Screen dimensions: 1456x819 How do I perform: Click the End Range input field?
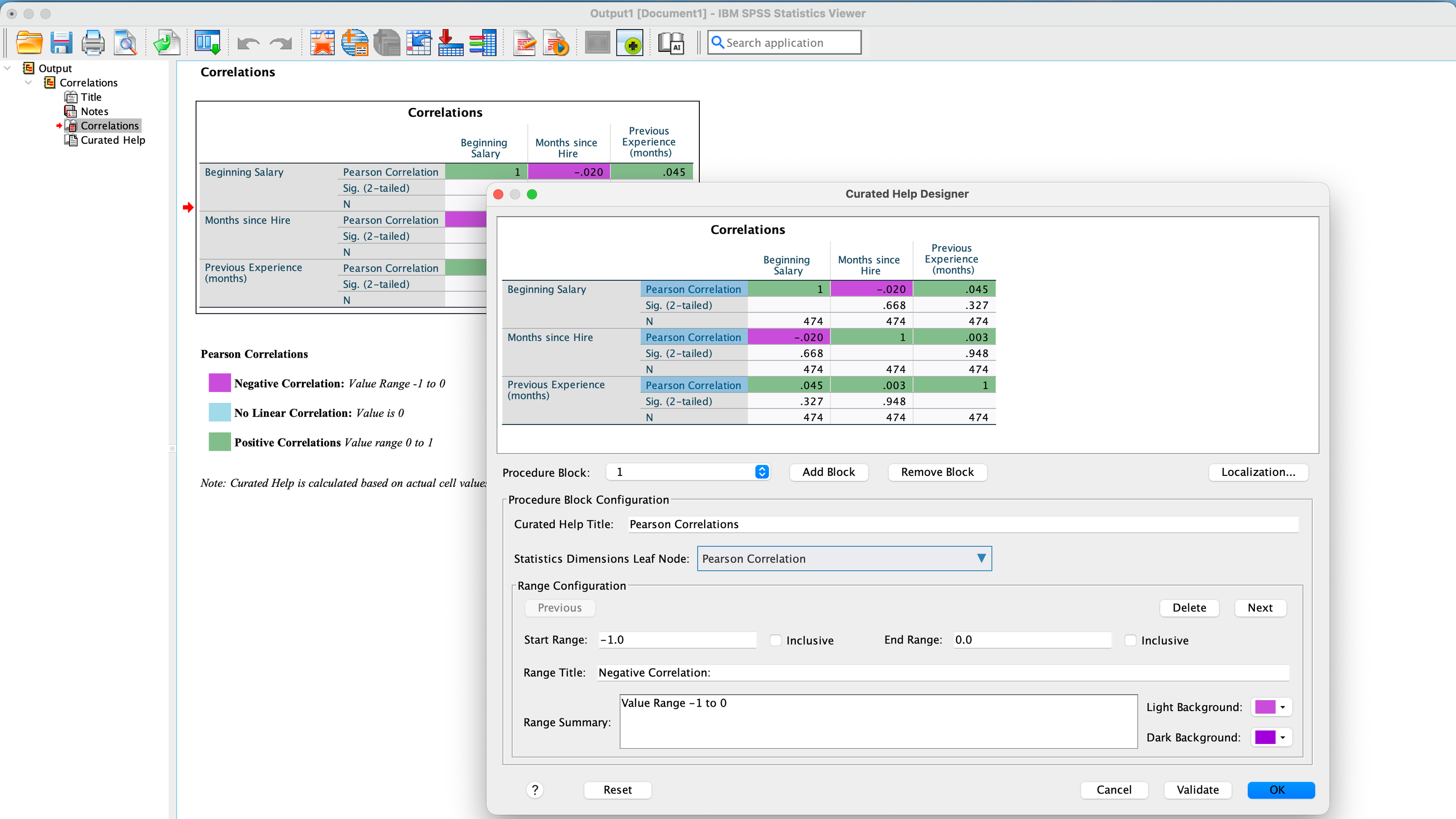pyautogui.click(x=1031, y=640)
